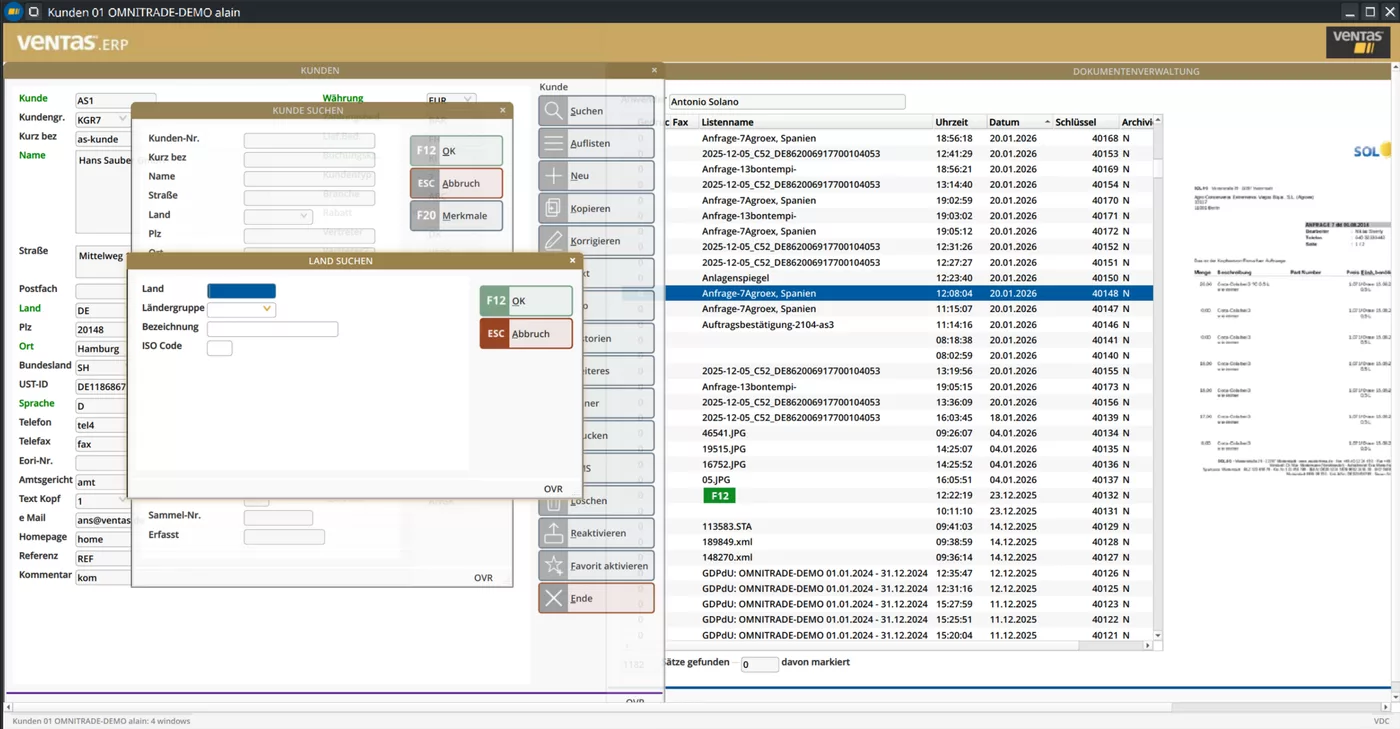The width and height of the screenshot is (1400, 729).
Task: Select the 05.JPG row
Action: coord(908,480)
